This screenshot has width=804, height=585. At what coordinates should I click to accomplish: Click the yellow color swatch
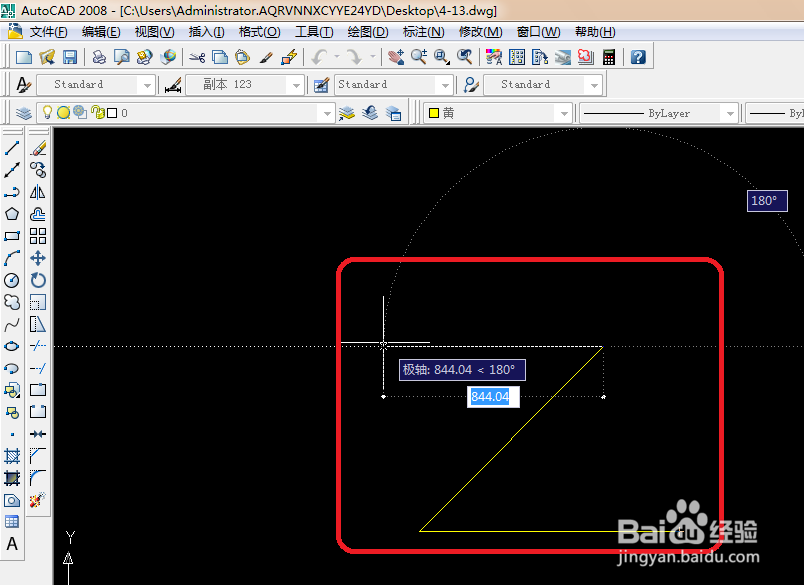(434, 113)
